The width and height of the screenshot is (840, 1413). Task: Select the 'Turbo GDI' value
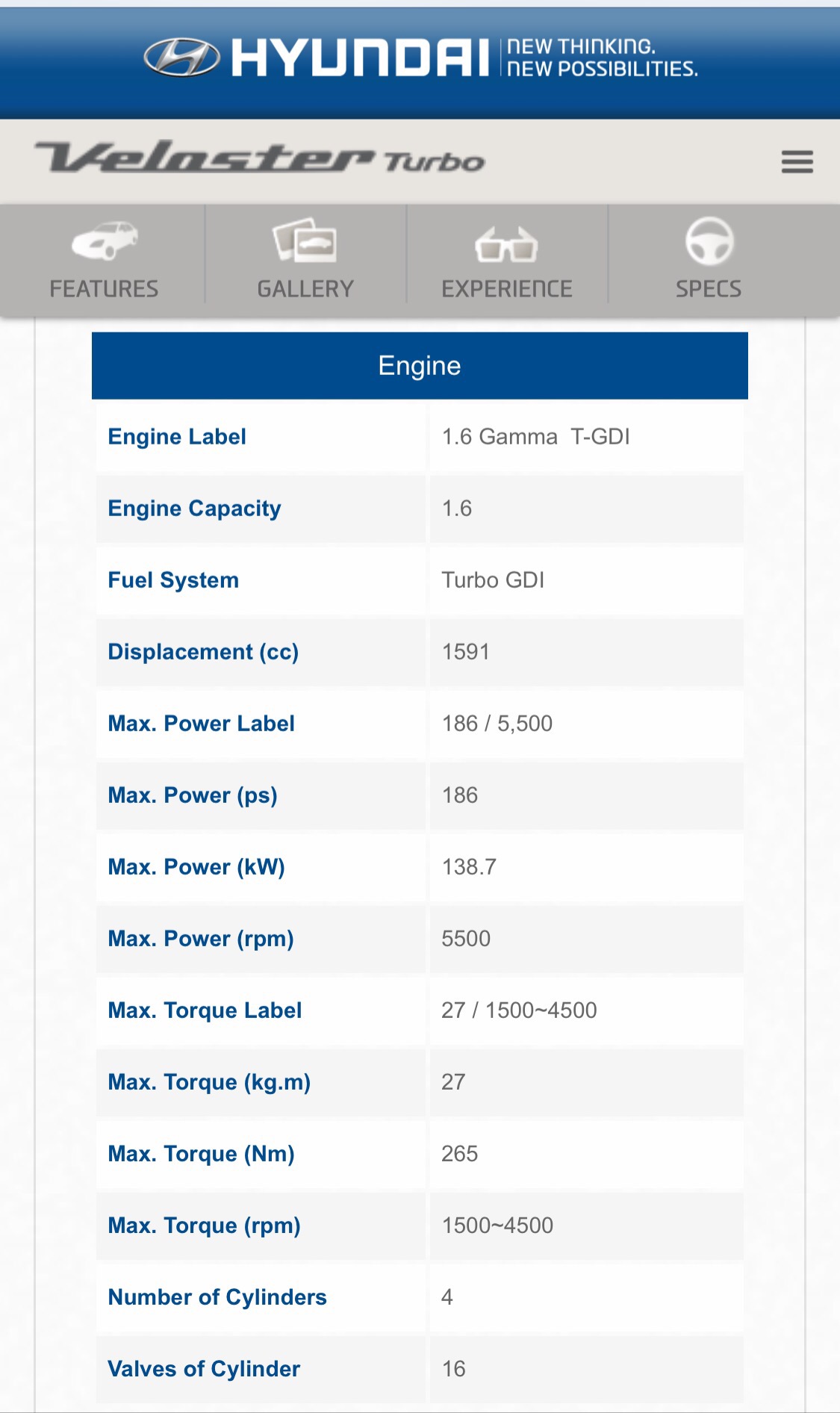pos(493,580)
